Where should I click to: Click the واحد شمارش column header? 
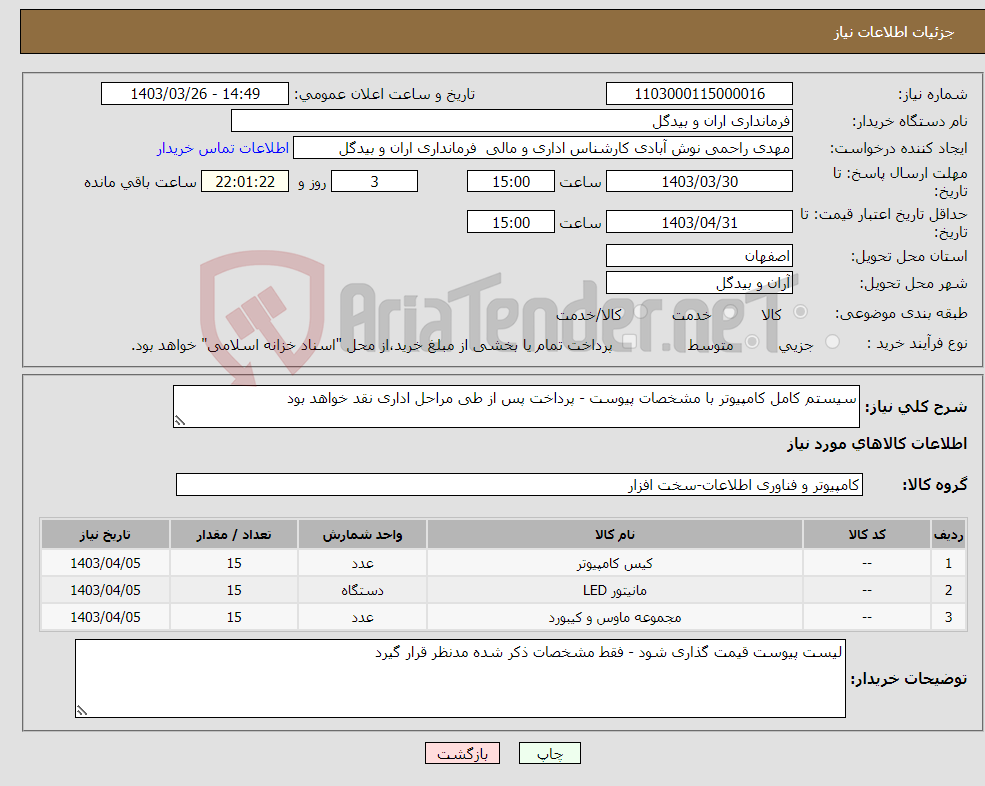[x=362, y=535]
